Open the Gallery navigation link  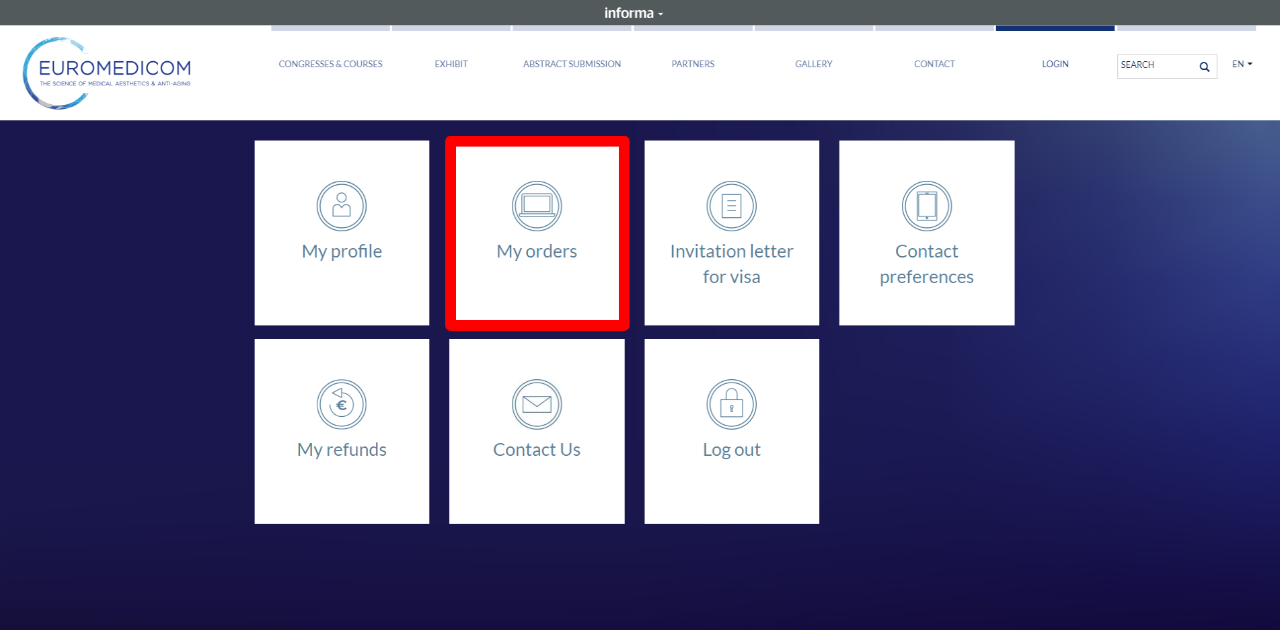click(814, 64)
